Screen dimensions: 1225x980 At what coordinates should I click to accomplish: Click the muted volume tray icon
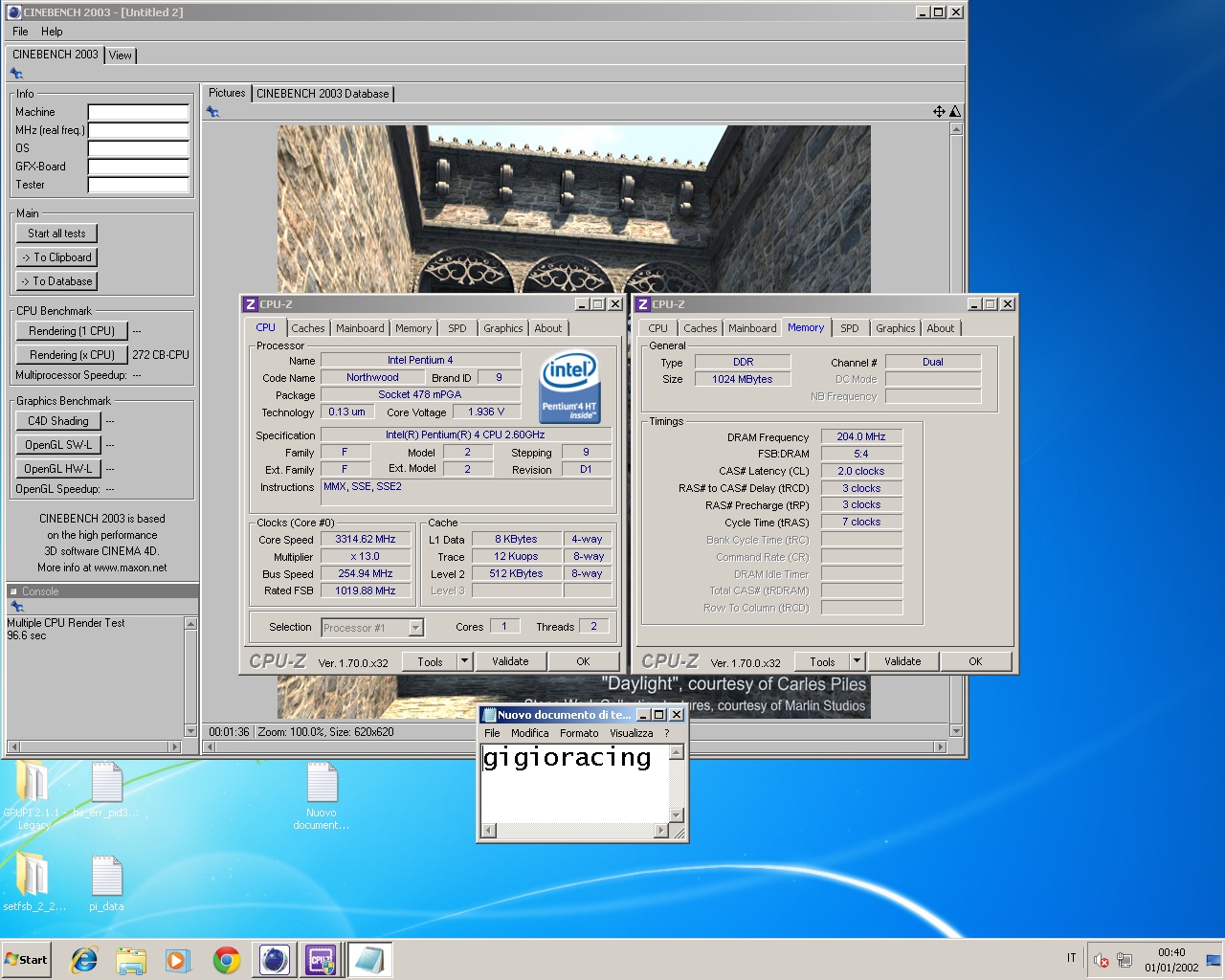pyautogui.click(x=1102, y=960)
